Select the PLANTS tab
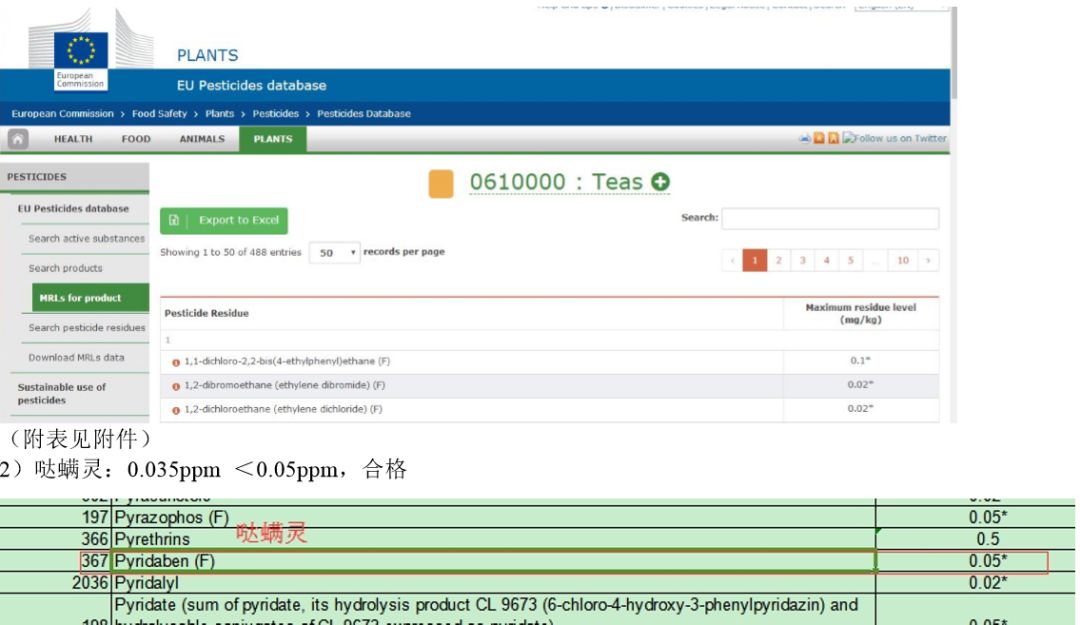This screenshot has height=625, width=1080. coord(273,139)
